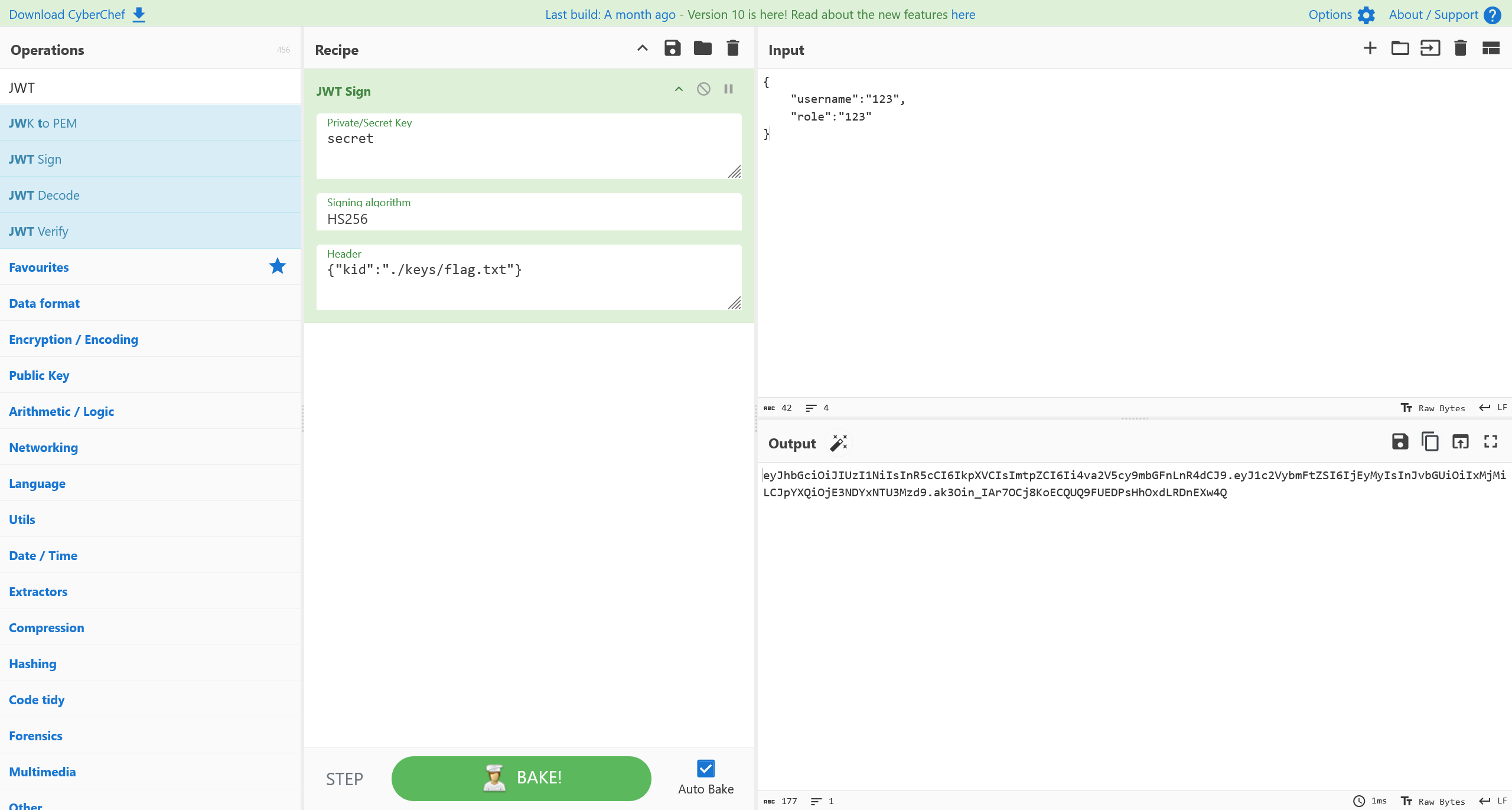Open input Raw Bytes encoding selector
The height and width of the screenshot is (810, 1512).
click(1433, 408)
